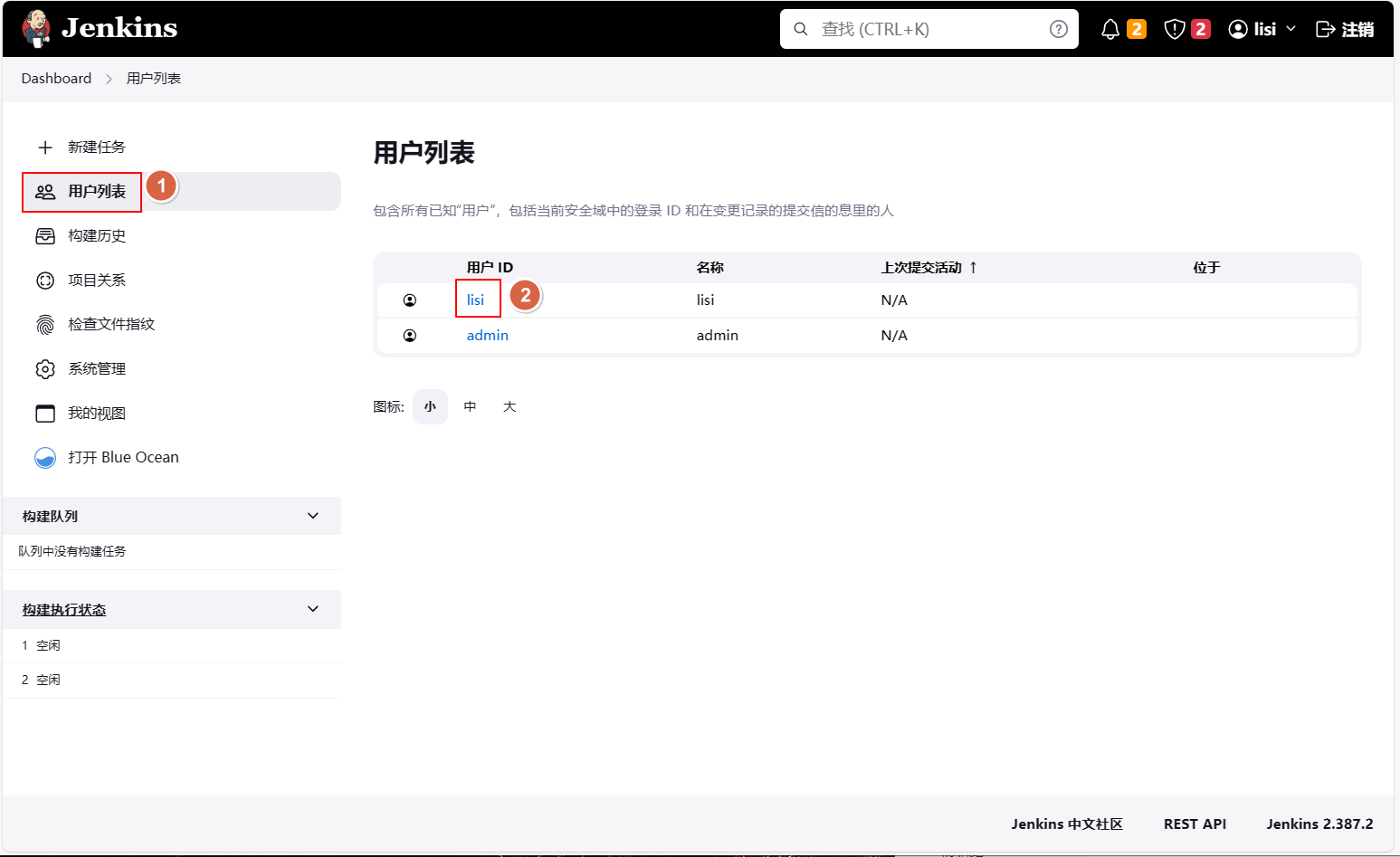Click the Blue Ocean icon
This screenshot has height=857, width=1400.
click(x=45, y=458)
